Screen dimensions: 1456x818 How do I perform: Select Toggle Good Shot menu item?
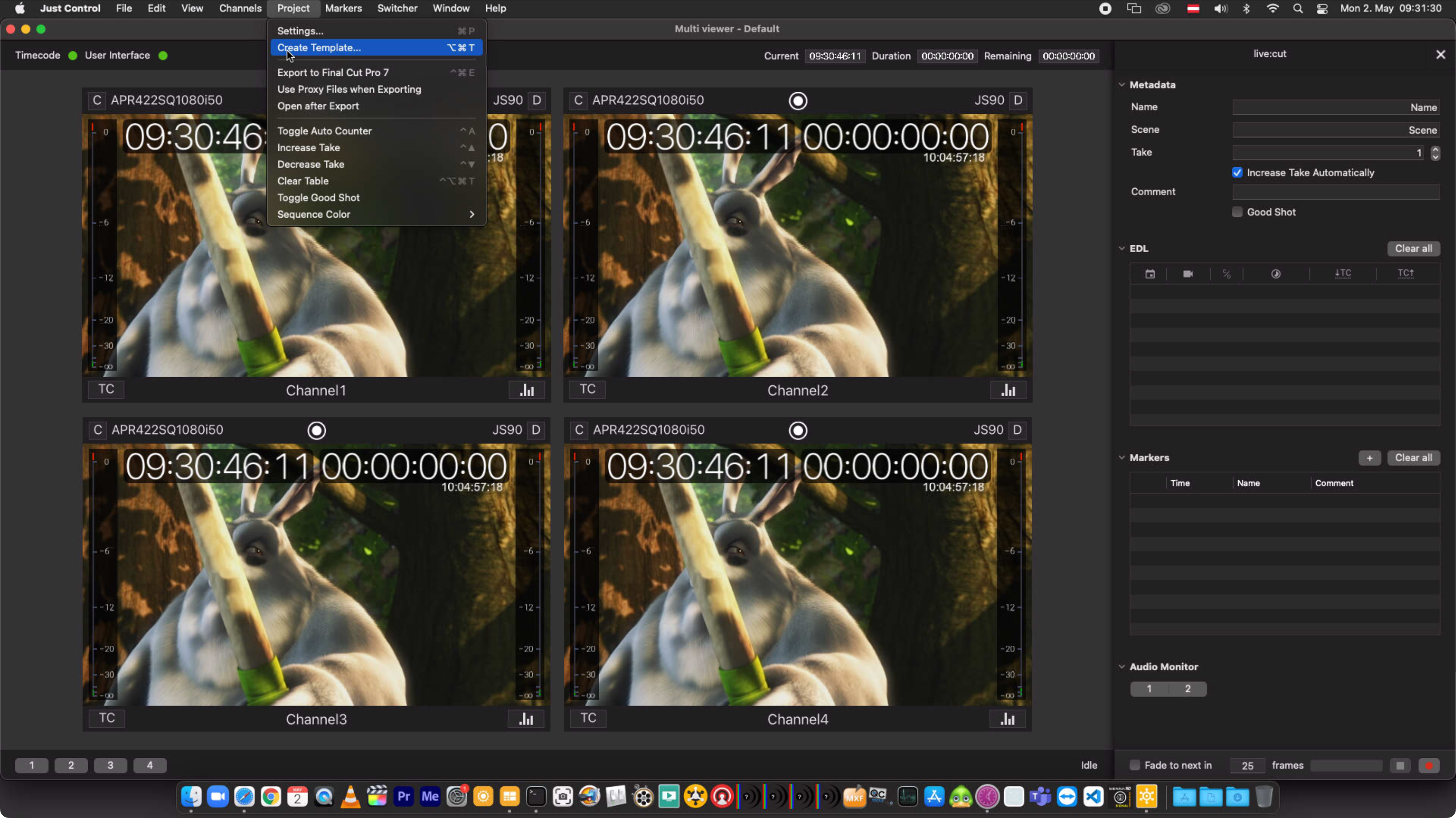[x=376, y=198]
